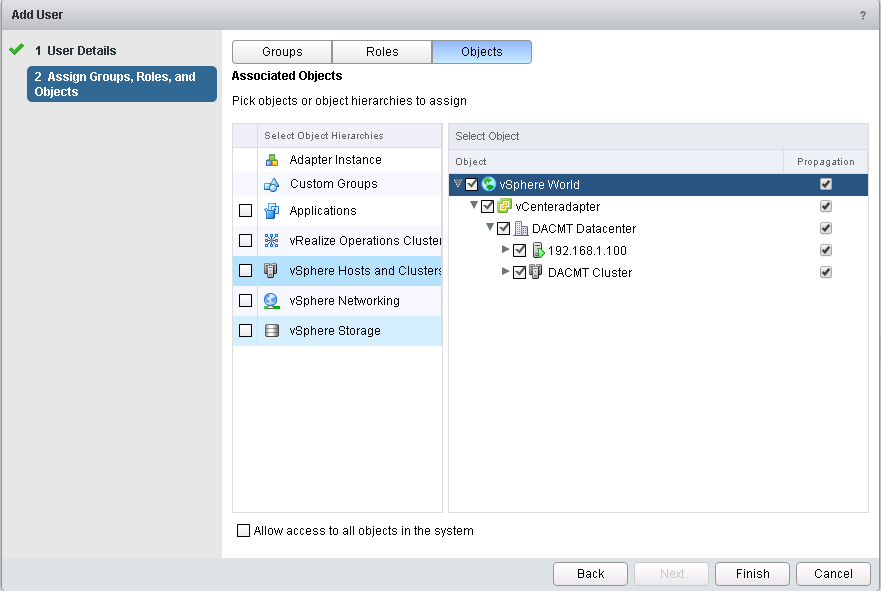Click the vSphere Storage icon
Image resolution: width=881 pixels, height=591 pixels.
(272, 330)
